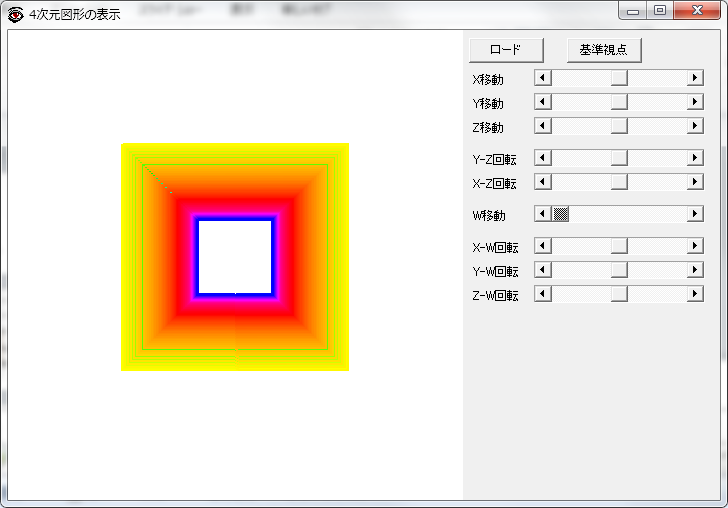This screenshot has height=508, width=728.
Task: Click the X-W回転 slider thumb
Action: coord(619,246)
